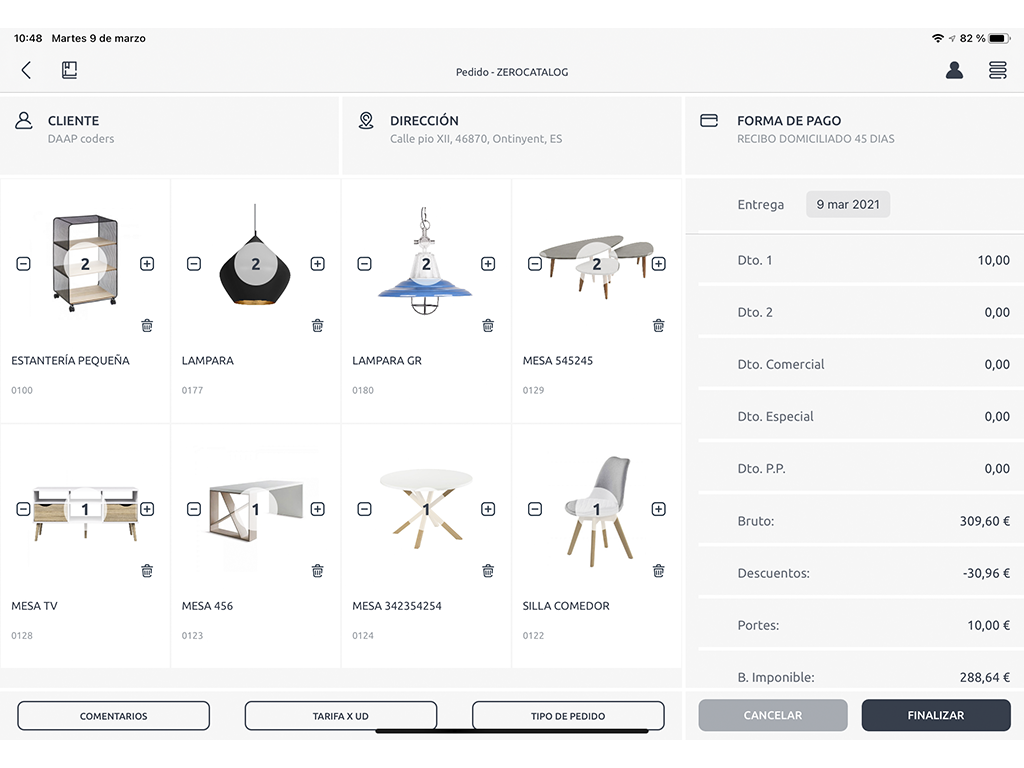Decrease quantity of SILLA COMEDOR
The width and height of the screenshot is (1024, 768).
535,509
